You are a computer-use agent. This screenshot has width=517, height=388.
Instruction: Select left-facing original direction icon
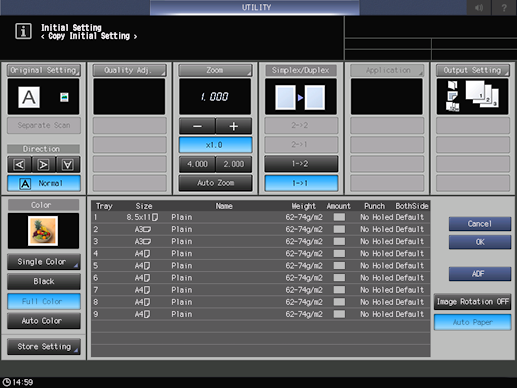coord(19,164)
